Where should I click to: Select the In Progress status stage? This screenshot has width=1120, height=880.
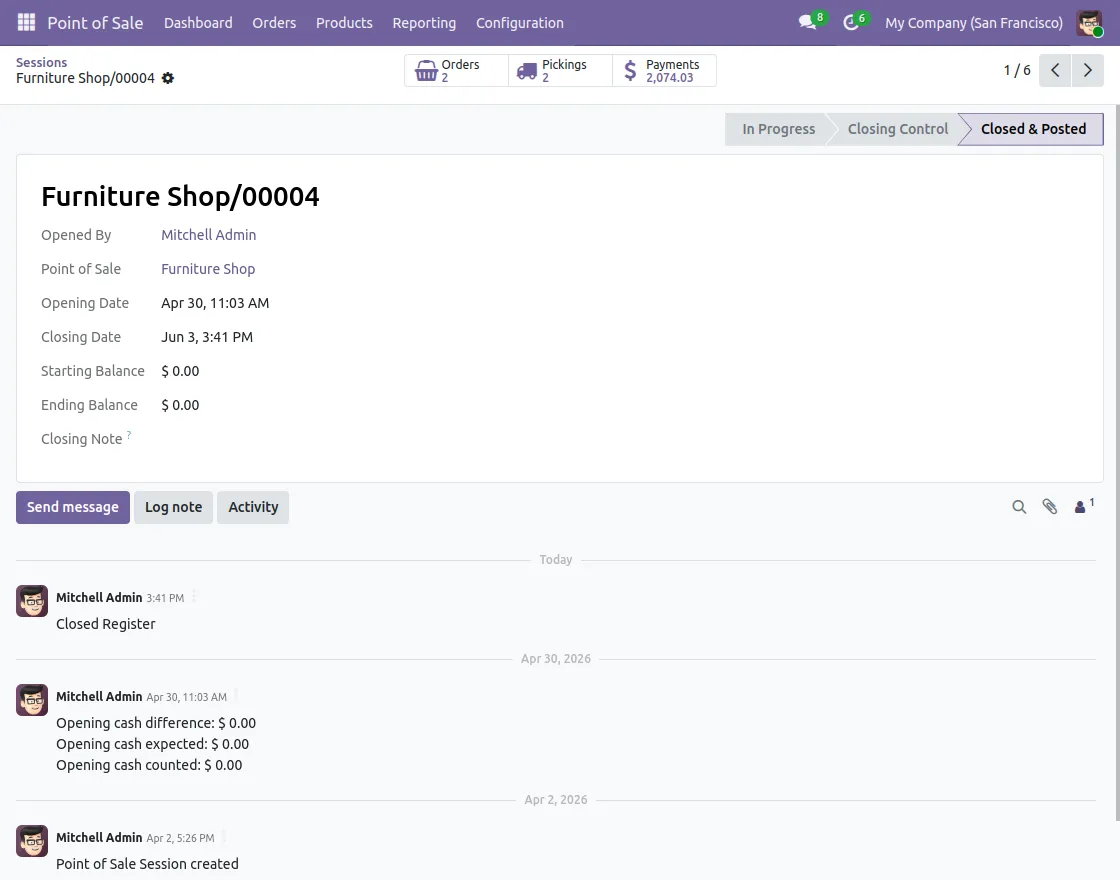point(778,129)
